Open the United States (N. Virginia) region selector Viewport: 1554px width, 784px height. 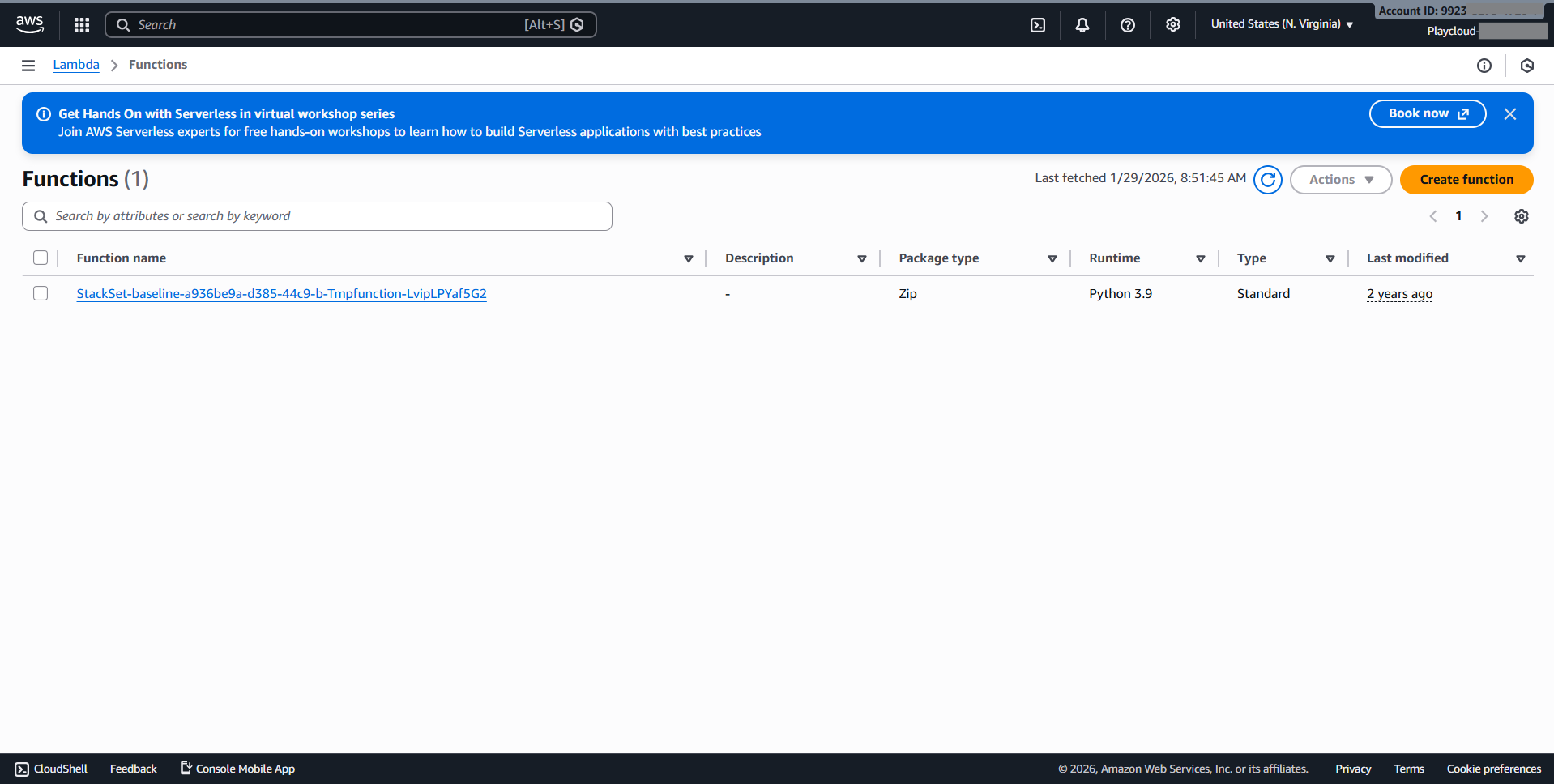click(1282, 24)
